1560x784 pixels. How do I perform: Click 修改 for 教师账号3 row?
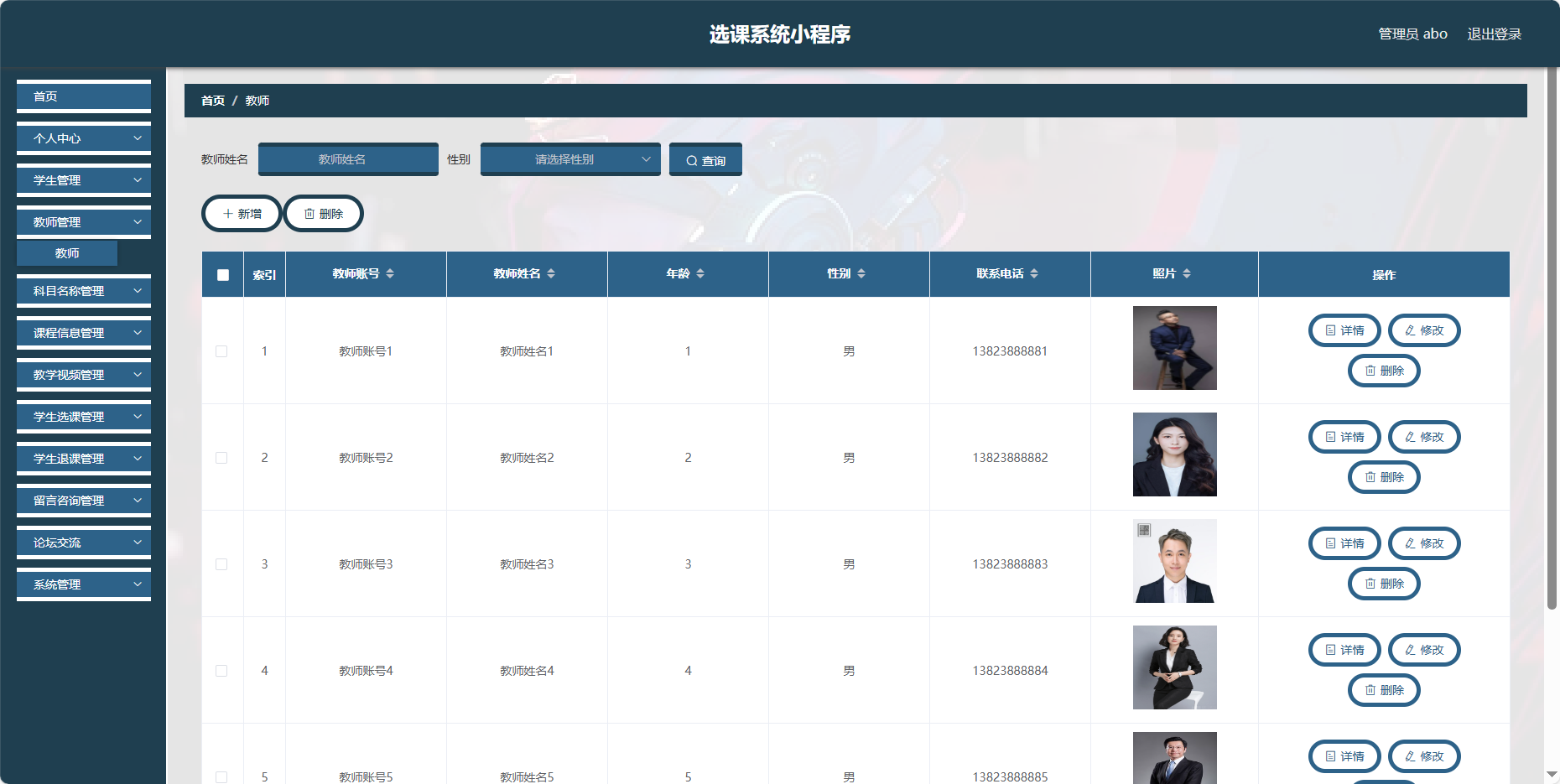point(1424,543)
